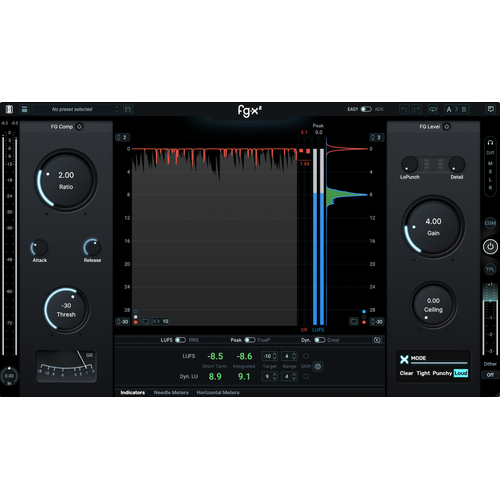Click the Ceiling knob showing 0.00
Viewport: 500px width, 500px height.
tap(433, 305)
